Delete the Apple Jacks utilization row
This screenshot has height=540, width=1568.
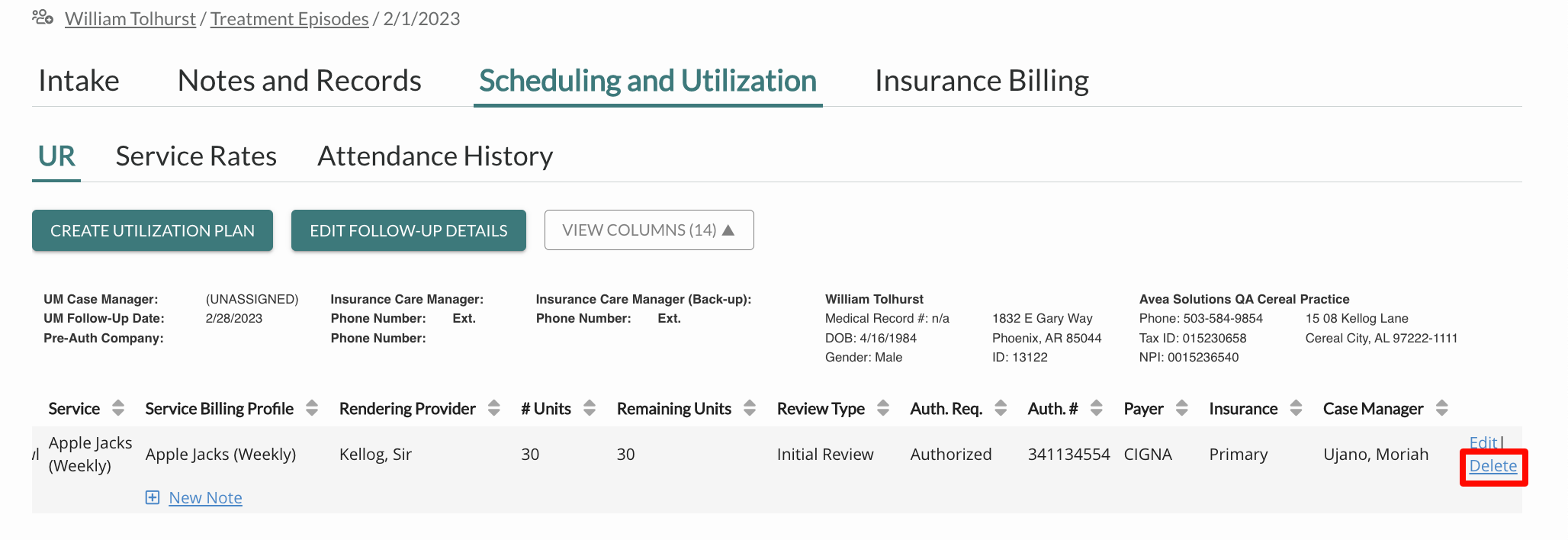tap(1492, 466)
